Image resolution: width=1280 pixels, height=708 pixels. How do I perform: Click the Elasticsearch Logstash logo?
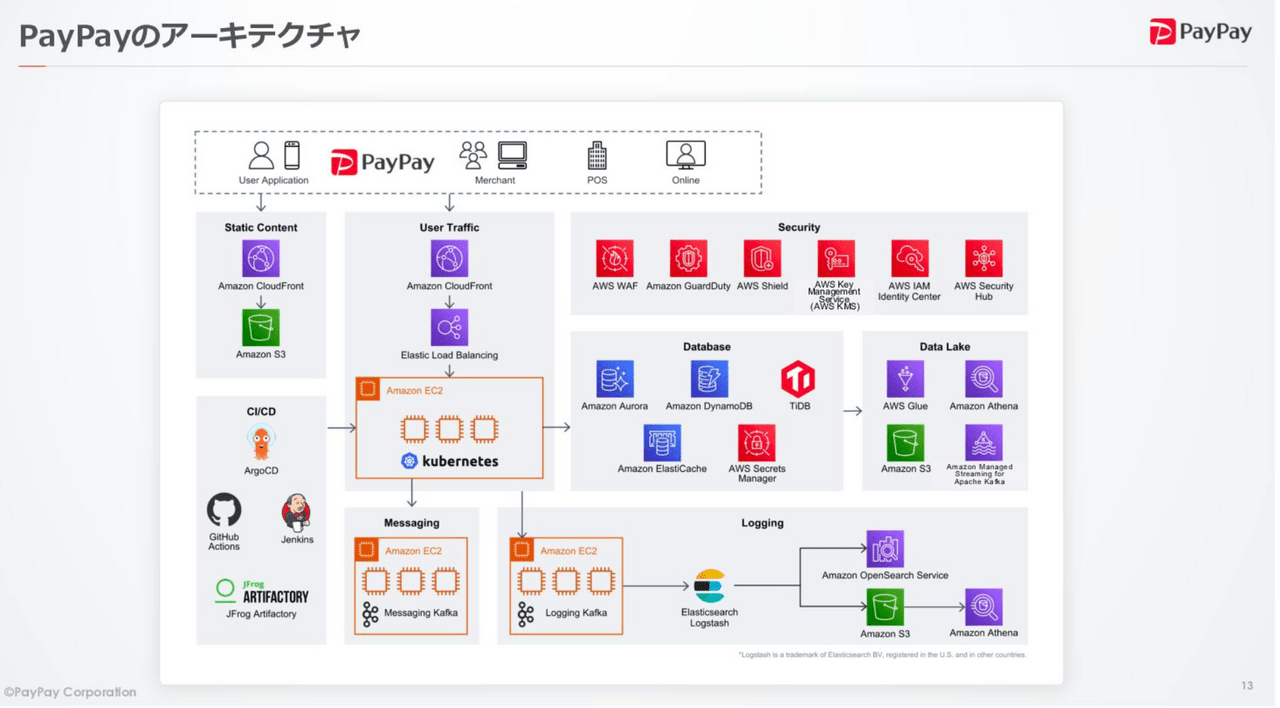[709, 586]
